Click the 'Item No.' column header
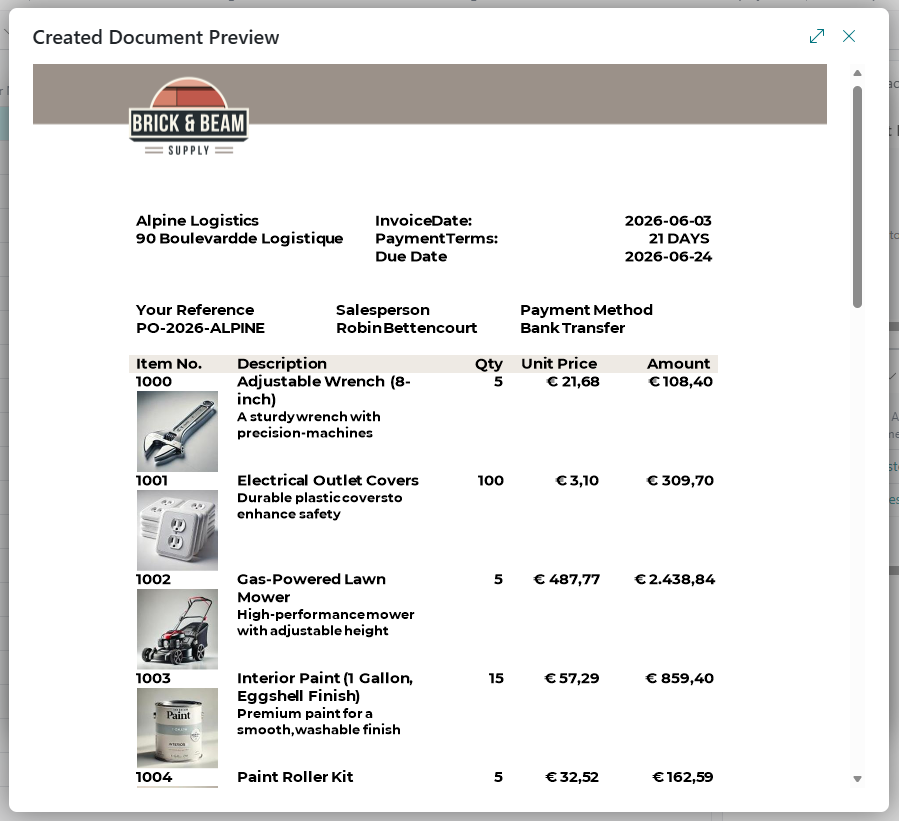Viewport: 899px width, 821px height. pyautogui.click(x=169, y=363)
